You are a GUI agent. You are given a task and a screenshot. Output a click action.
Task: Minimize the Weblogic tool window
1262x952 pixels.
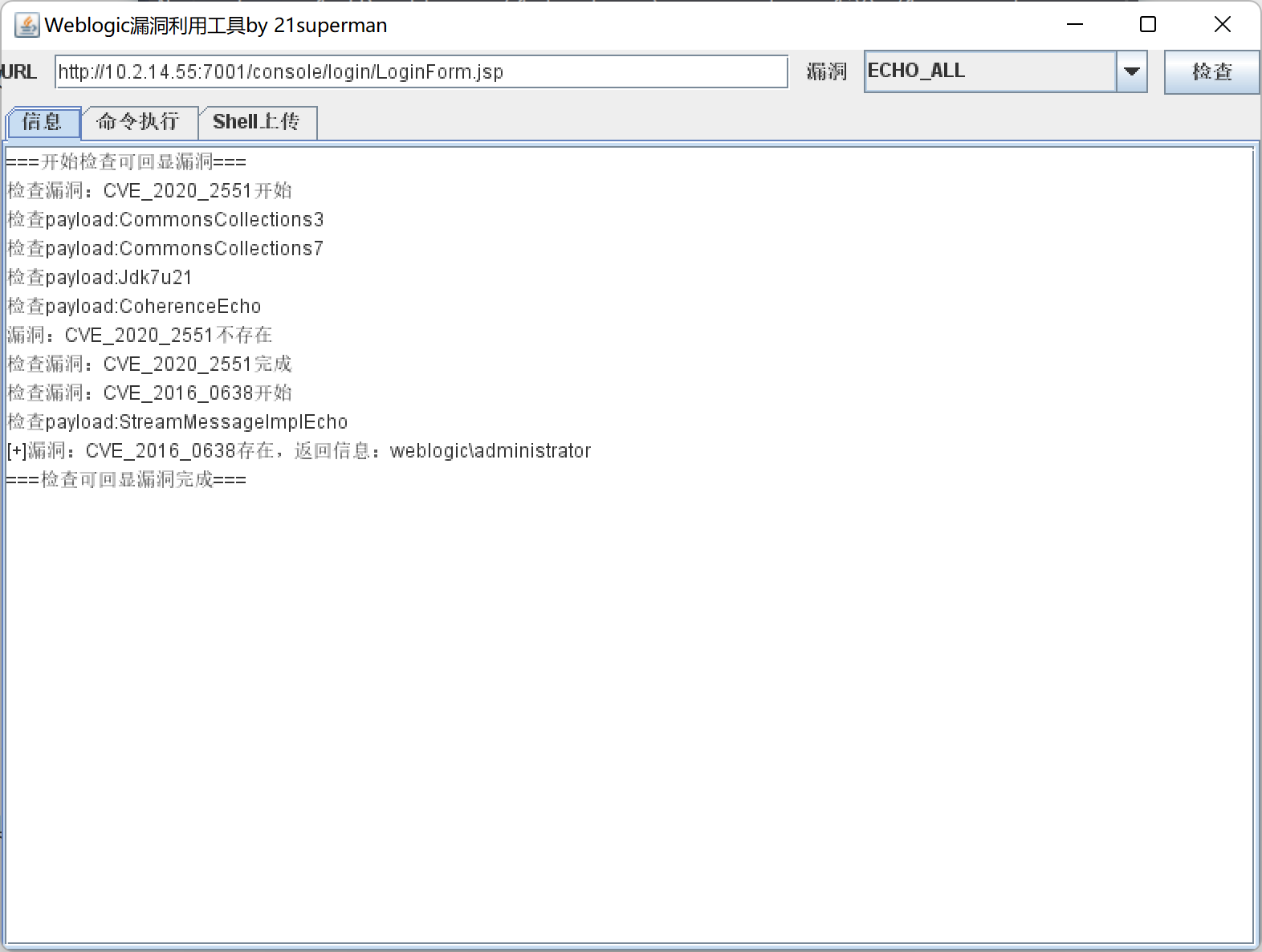pos(1075,25)
